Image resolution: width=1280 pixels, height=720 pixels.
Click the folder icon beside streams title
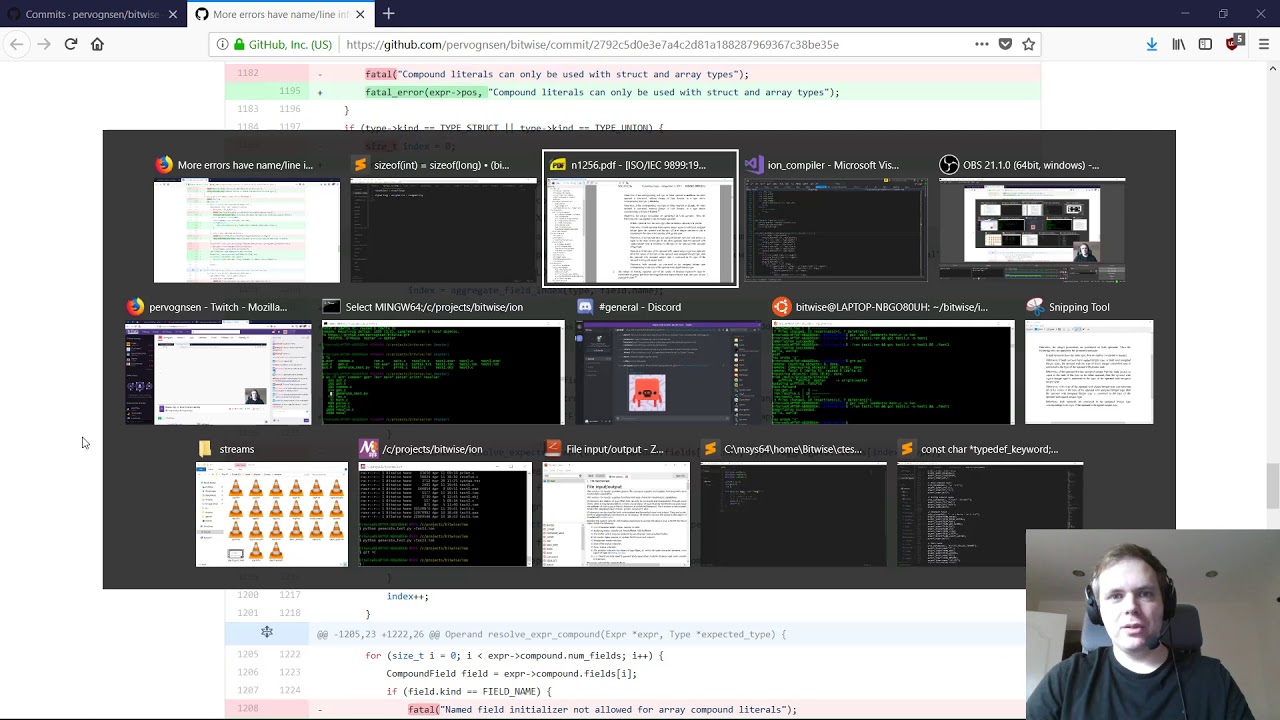pyautogui.click(x=206, y=449)
